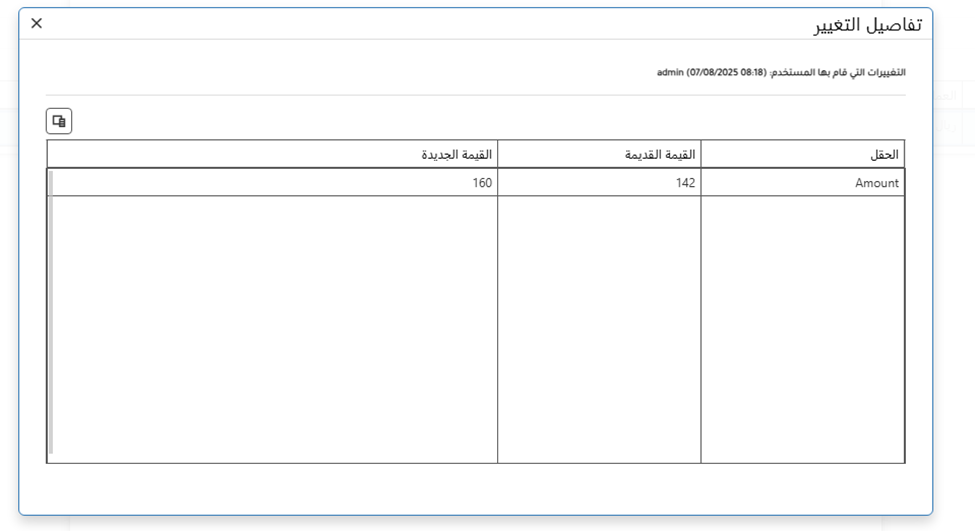Select the Amount field cell

pyautogui.click(x=876, y=183)
